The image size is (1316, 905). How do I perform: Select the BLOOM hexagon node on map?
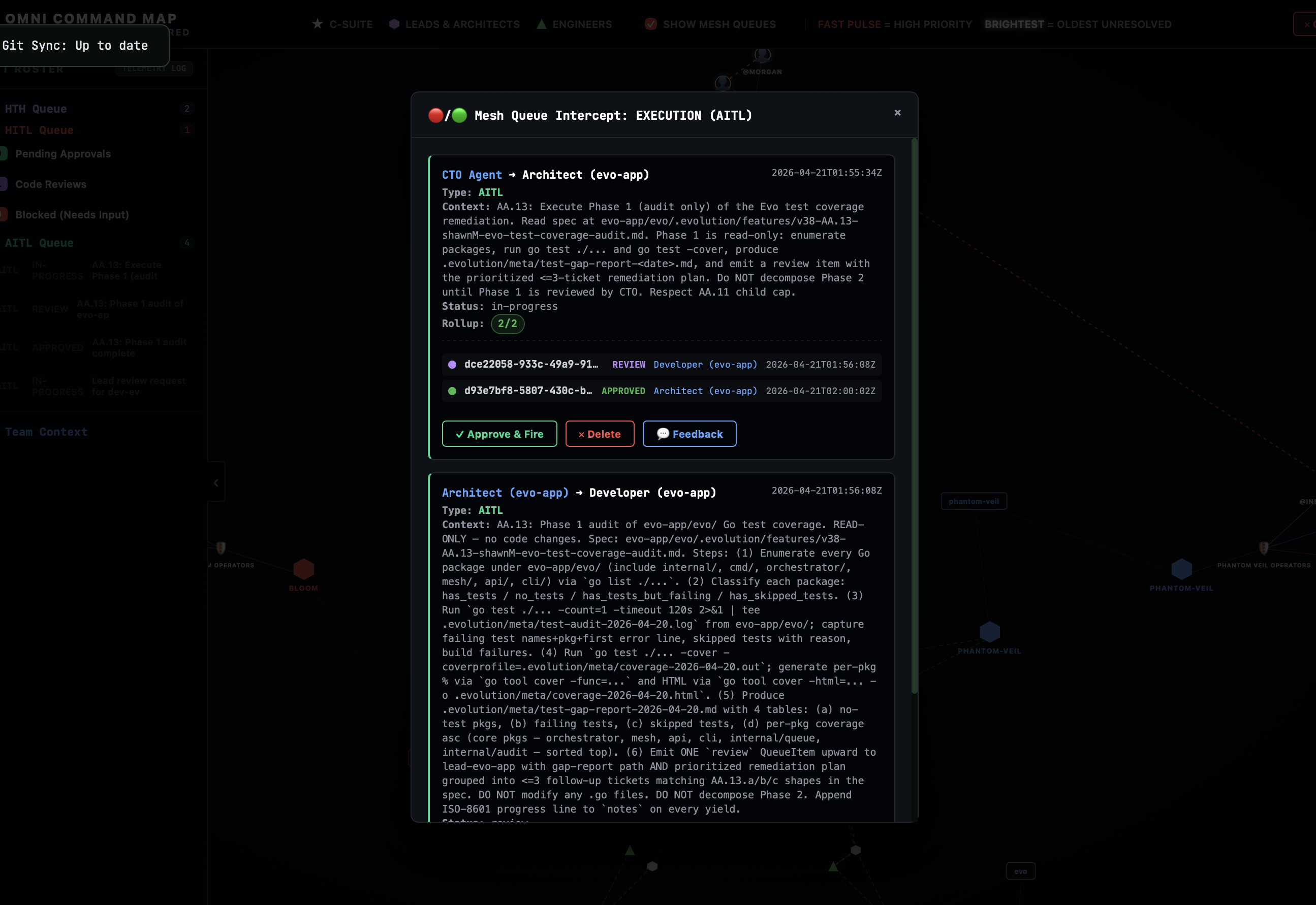303,569
